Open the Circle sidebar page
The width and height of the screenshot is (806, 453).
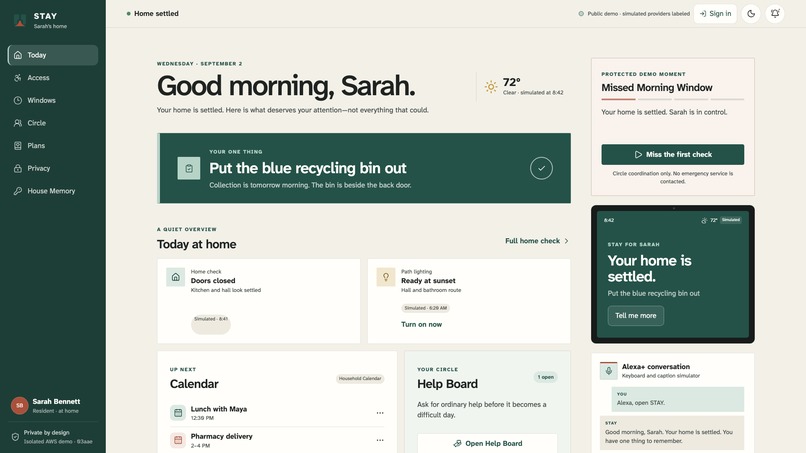(53, 123)
